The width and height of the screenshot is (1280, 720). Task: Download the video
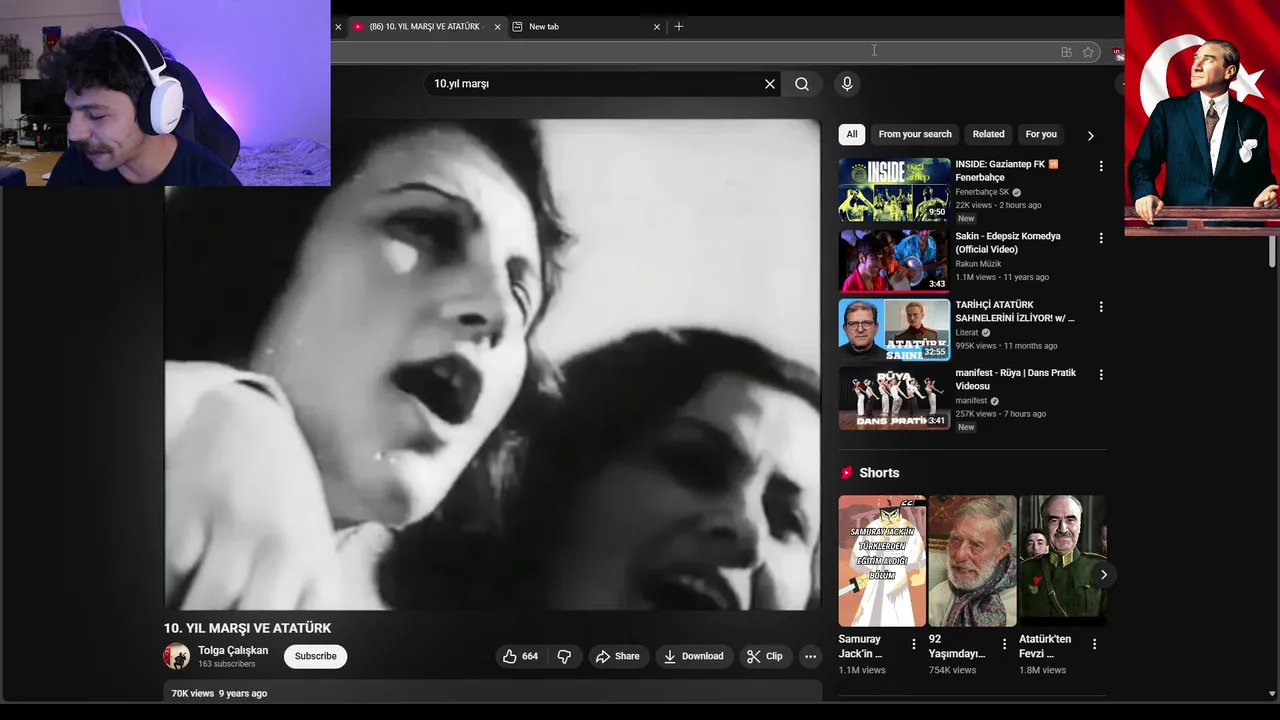coord(693,656)
